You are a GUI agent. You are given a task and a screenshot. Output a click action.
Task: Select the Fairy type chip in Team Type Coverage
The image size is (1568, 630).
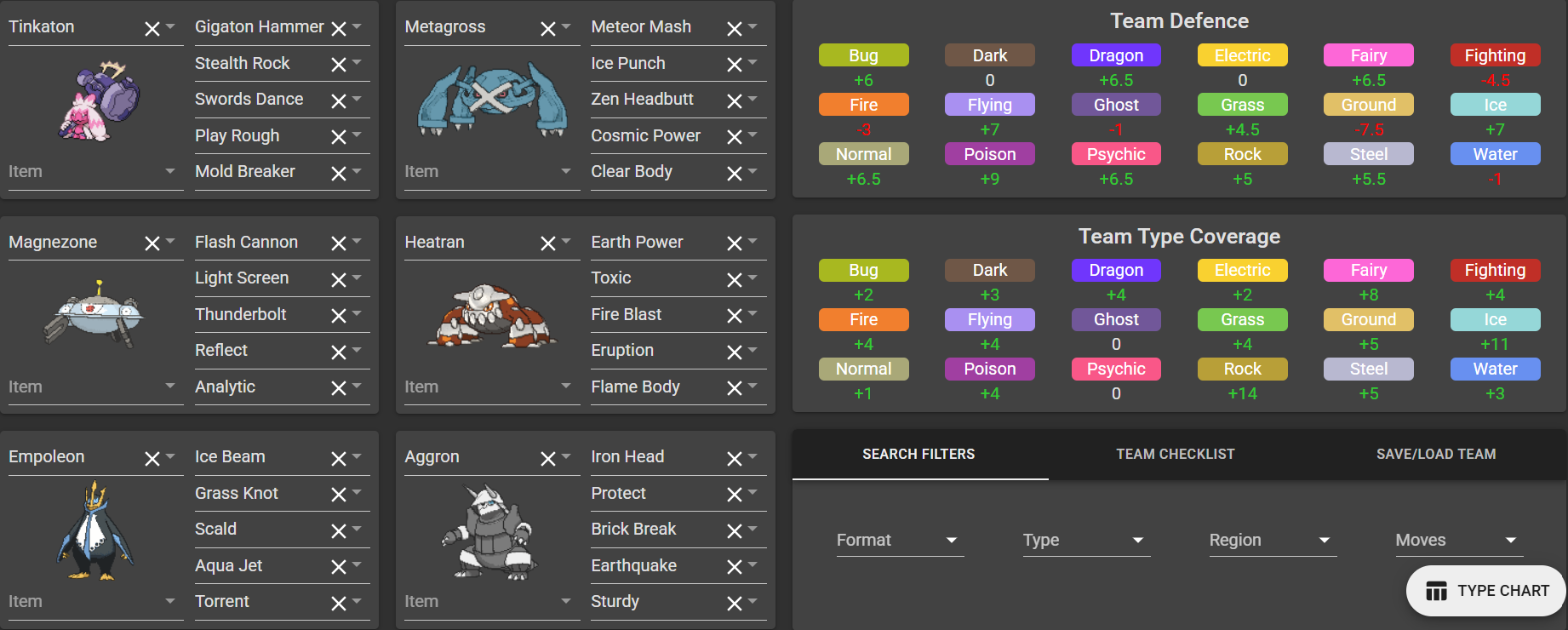(x=1369, y=270)
